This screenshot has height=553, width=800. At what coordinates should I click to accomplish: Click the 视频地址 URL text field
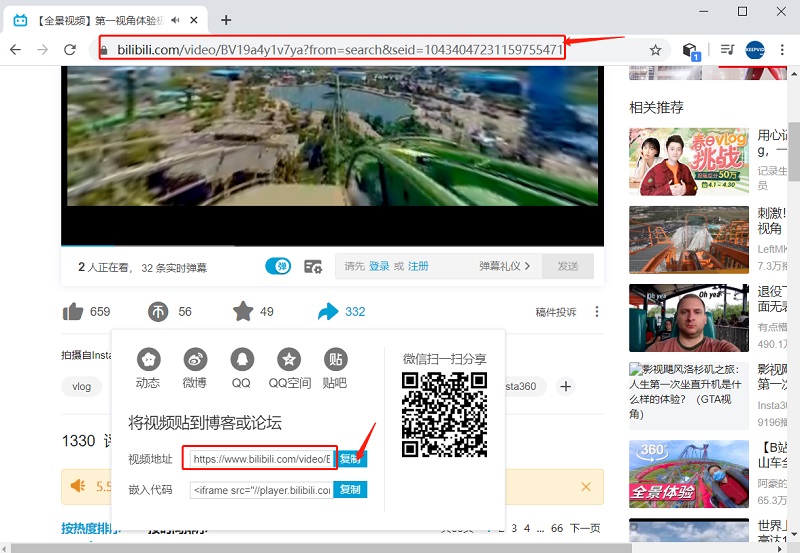click(262, 459)
